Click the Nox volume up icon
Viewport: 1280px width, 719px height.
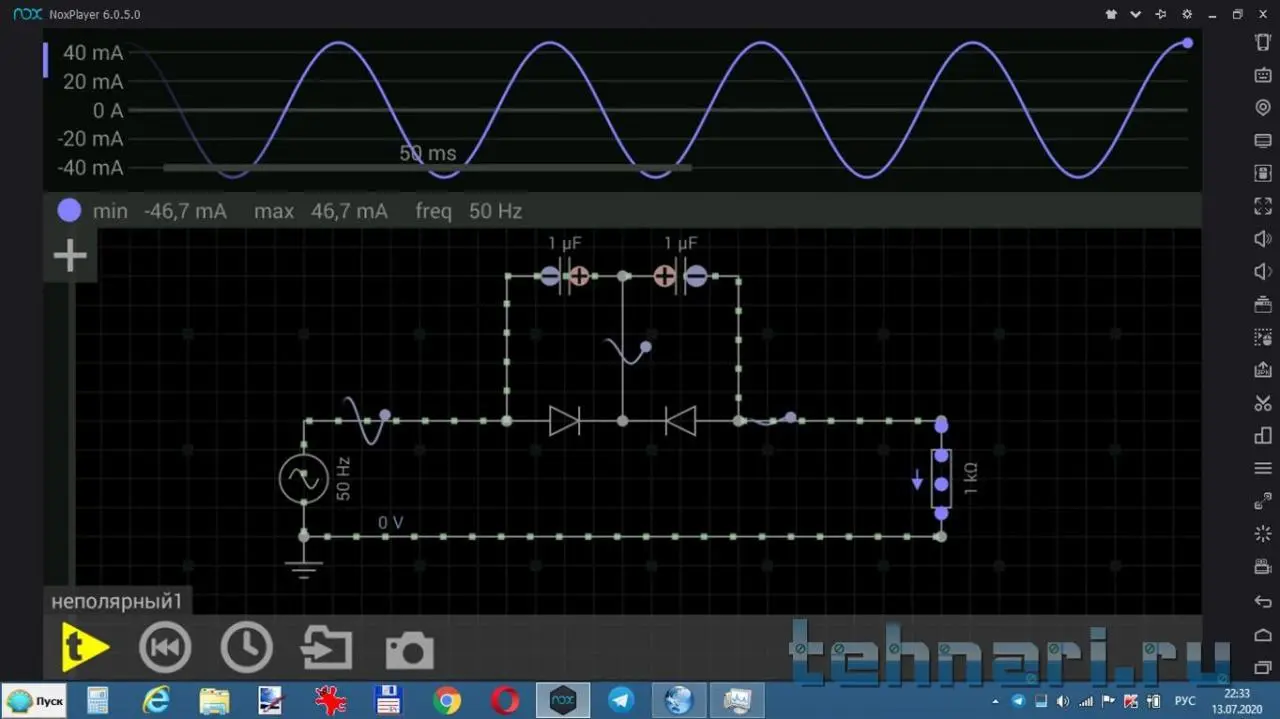coord(1263,239)
